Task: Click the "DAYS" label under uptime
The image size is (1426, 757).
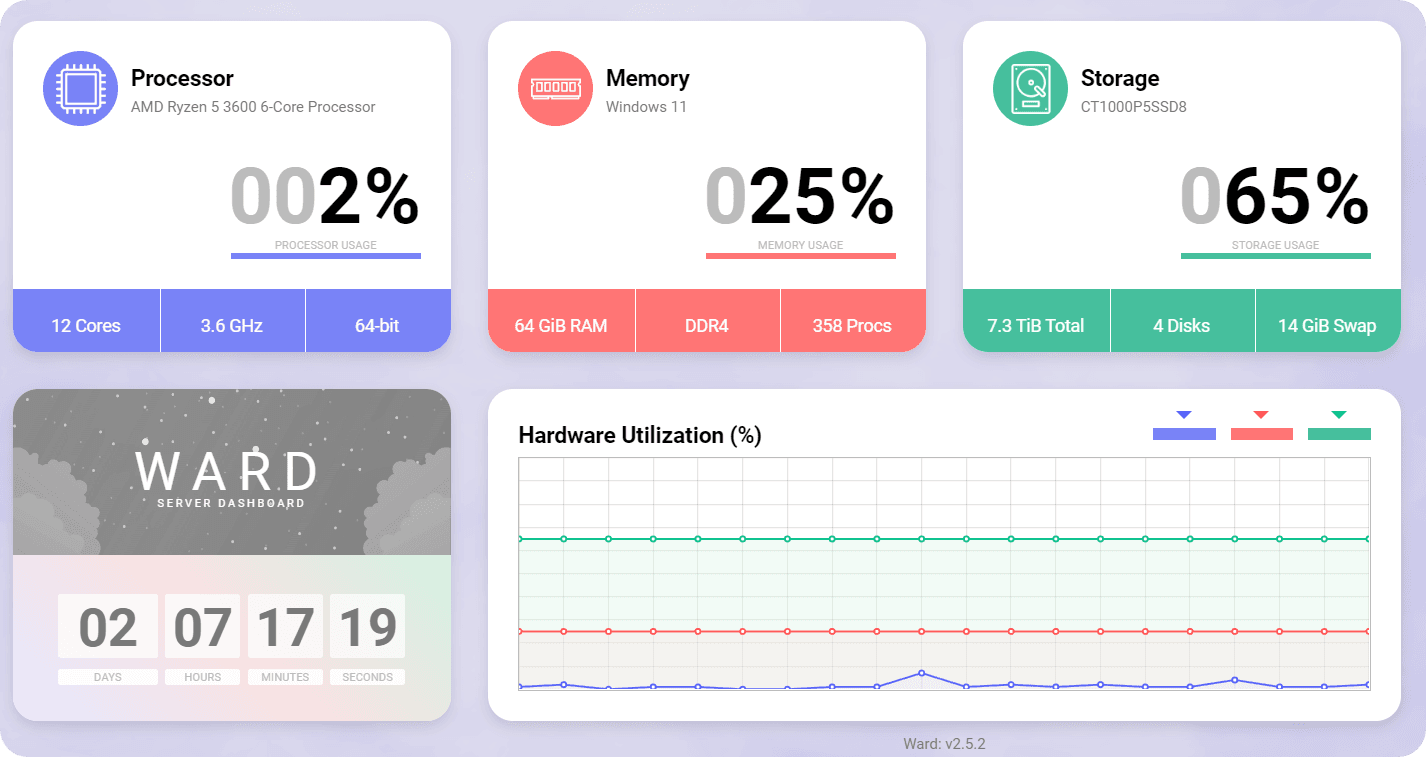Action: pyautogui.click(x=108, y=677)
